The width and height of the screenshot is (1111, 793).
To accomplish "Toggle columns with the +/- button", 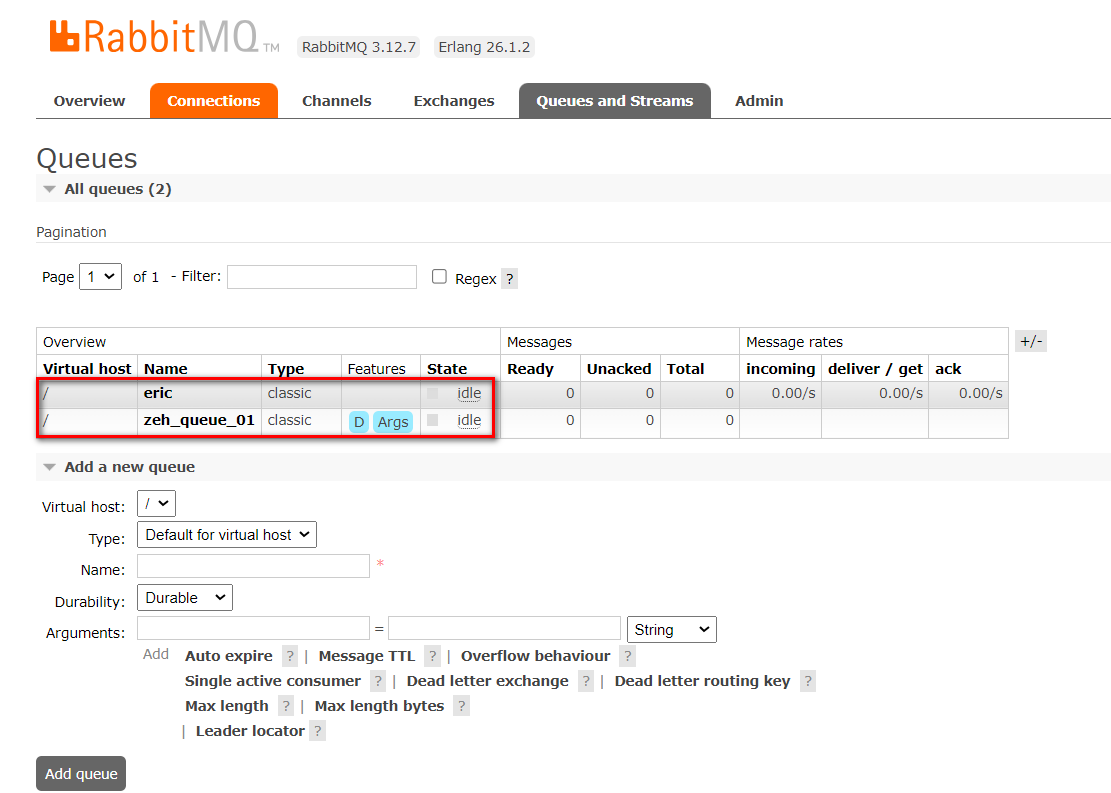I will 1030,341.
